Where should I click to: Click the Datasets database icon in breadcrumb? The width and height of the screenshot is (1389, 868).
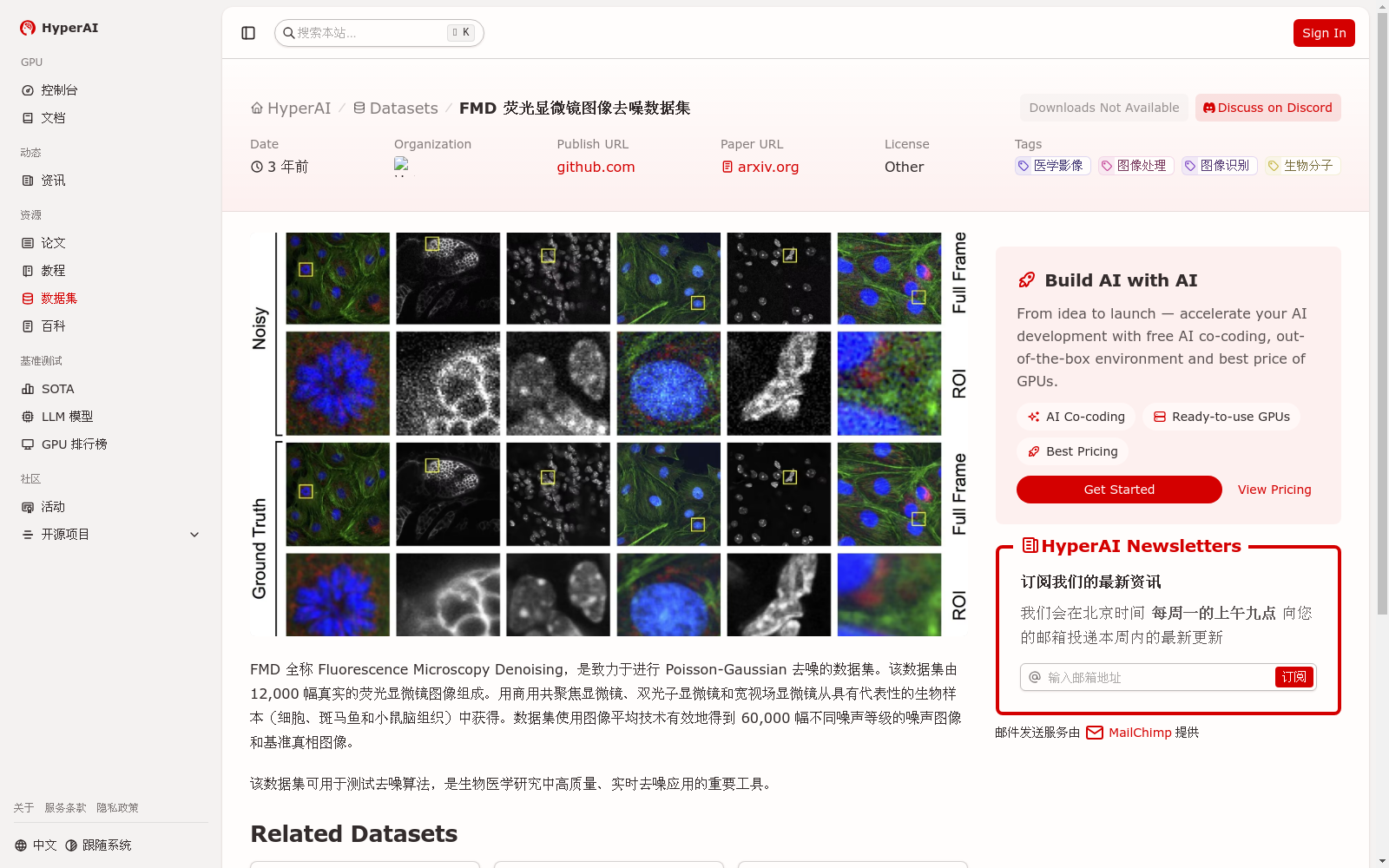point(359,108)
